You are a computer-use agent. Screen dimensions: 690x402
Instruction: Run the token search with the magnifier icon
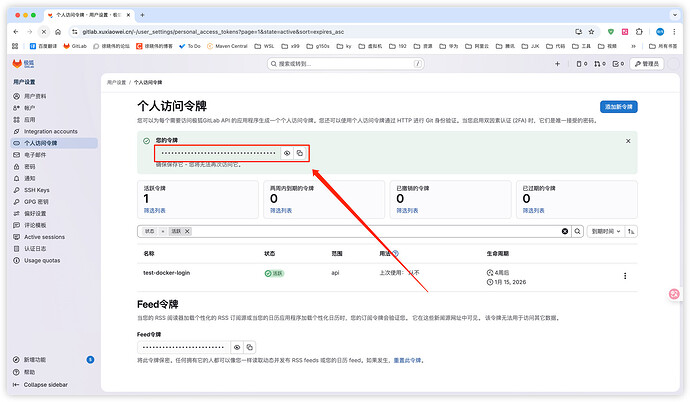[577, 231]
